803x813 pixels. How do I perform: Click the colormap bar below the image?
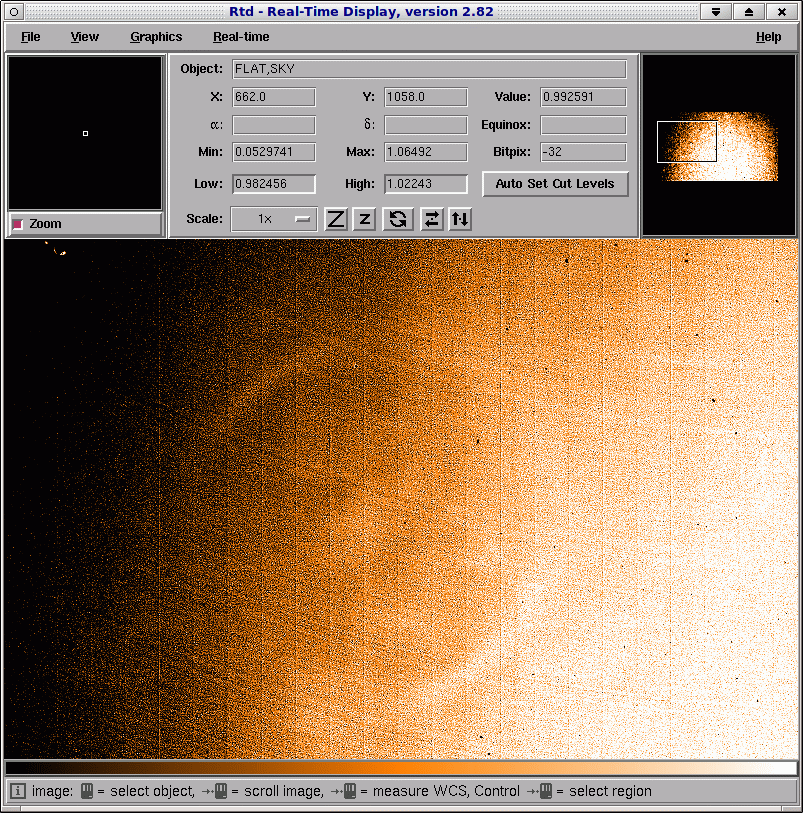pyautogui.click(x=400, y=768)
